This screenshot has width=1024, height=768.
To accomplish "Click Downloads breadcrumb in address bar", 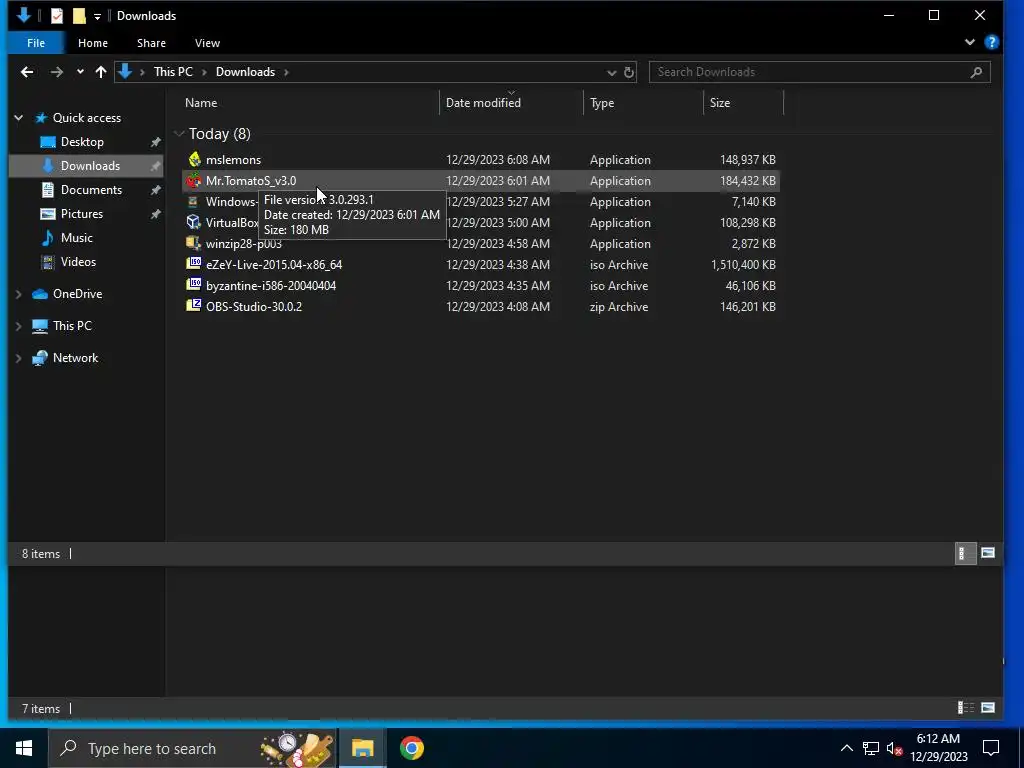I will point(245,72).
